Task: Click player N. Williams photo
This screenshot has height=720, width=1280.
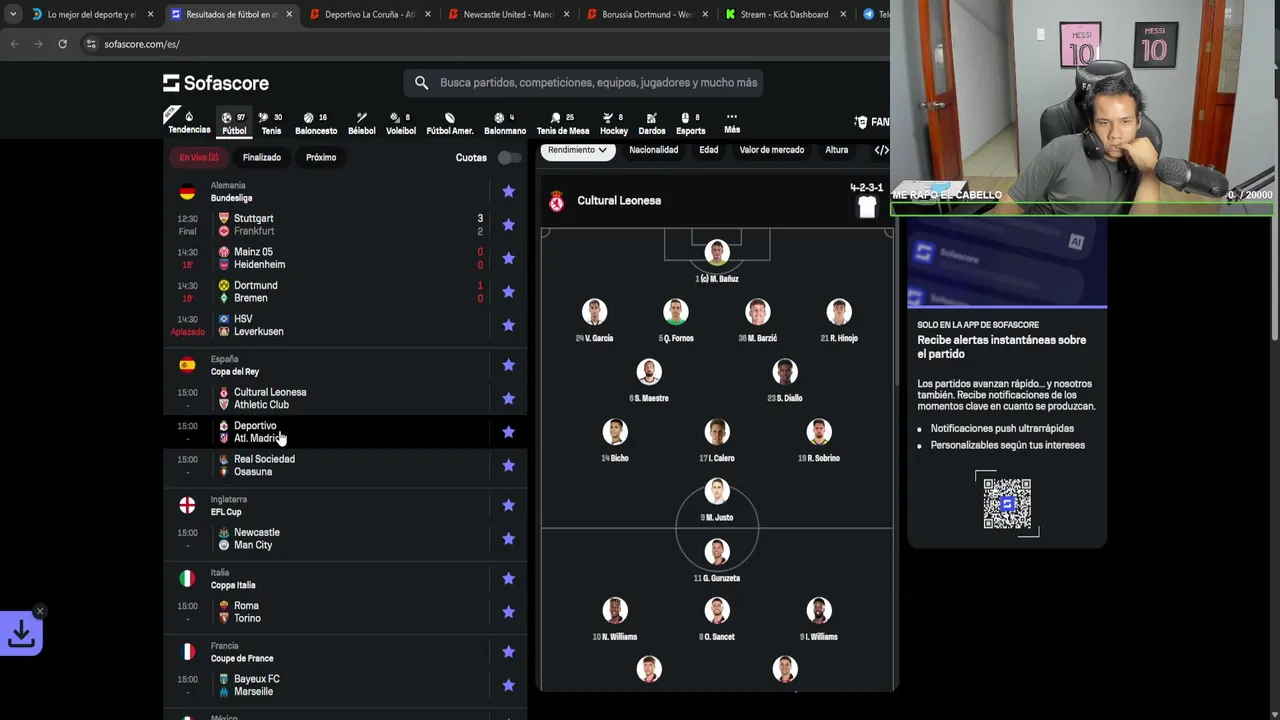Action: pyautogui.click(x=615, y=611)
